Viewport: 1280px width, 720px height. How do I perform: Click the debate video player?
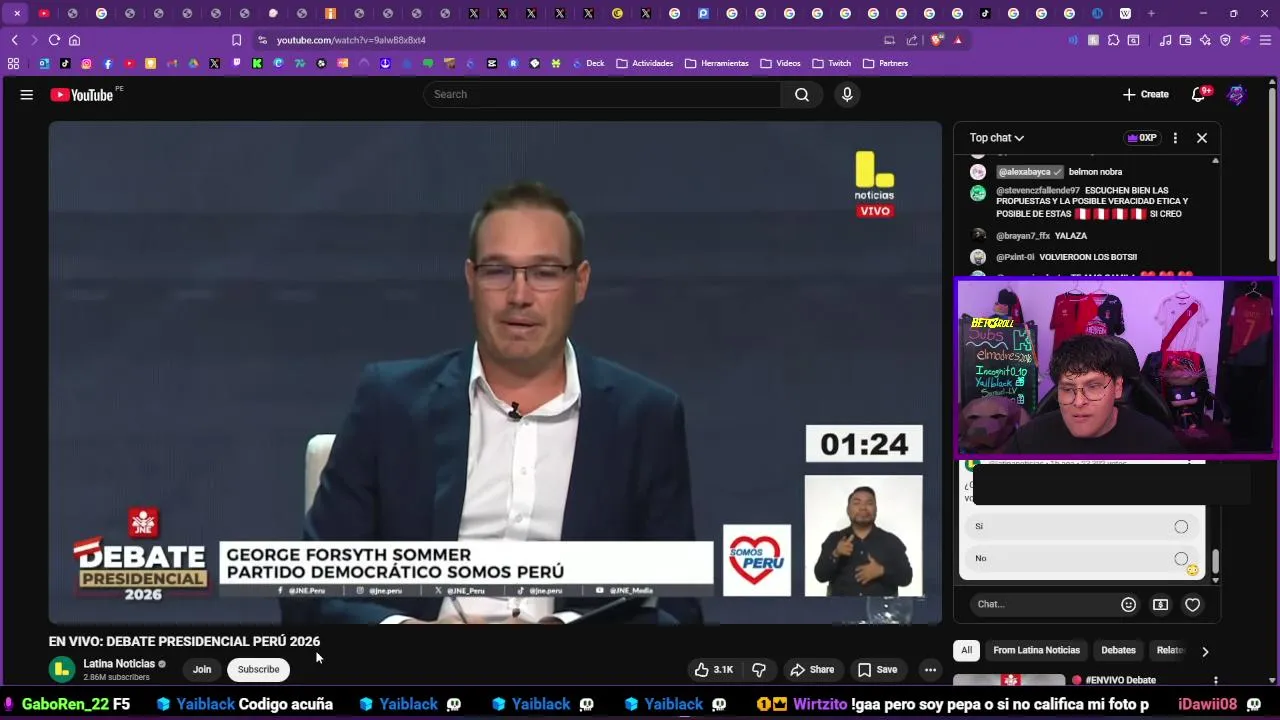pyautogui.click(x=495, y=373)
